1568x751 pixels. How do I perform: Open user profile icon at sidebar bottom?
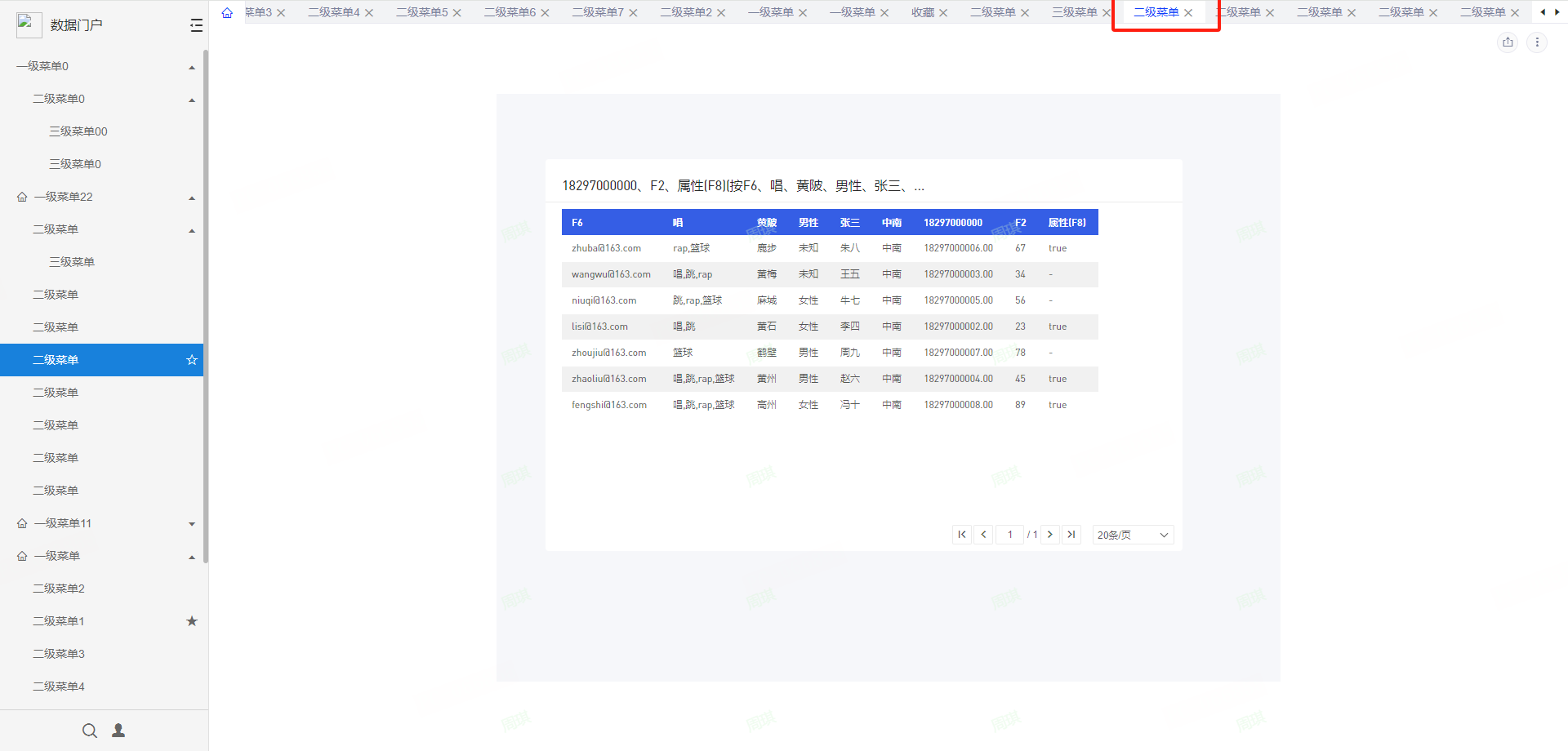click(x=118, y=731)
